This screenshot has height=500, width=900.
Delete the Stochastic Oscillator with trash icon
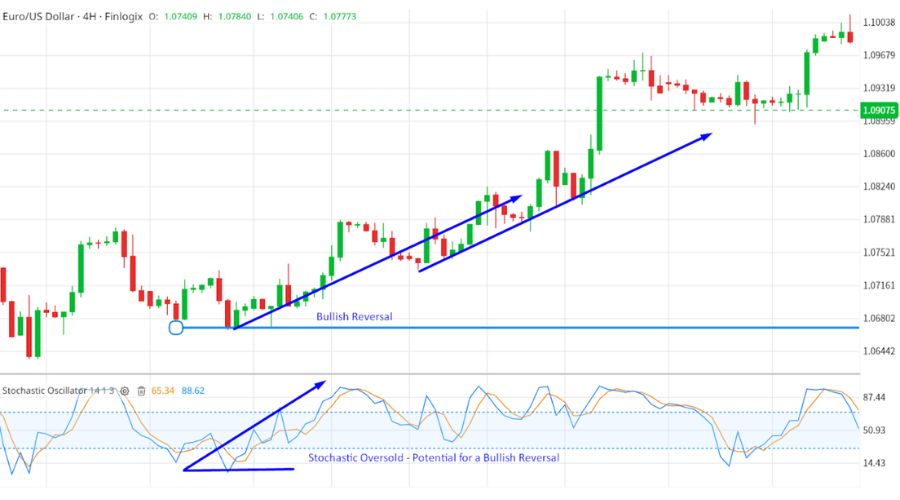142,390
